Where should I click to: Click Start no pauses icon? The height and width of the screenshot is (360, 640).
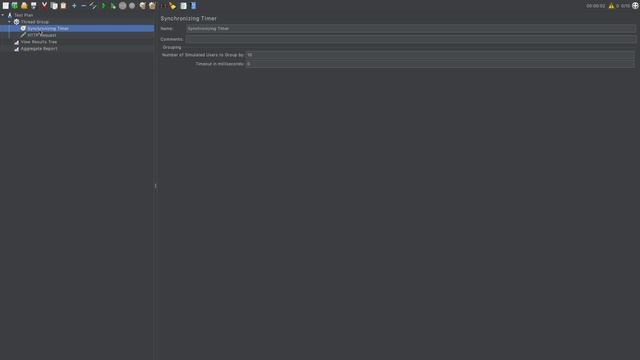113,6
